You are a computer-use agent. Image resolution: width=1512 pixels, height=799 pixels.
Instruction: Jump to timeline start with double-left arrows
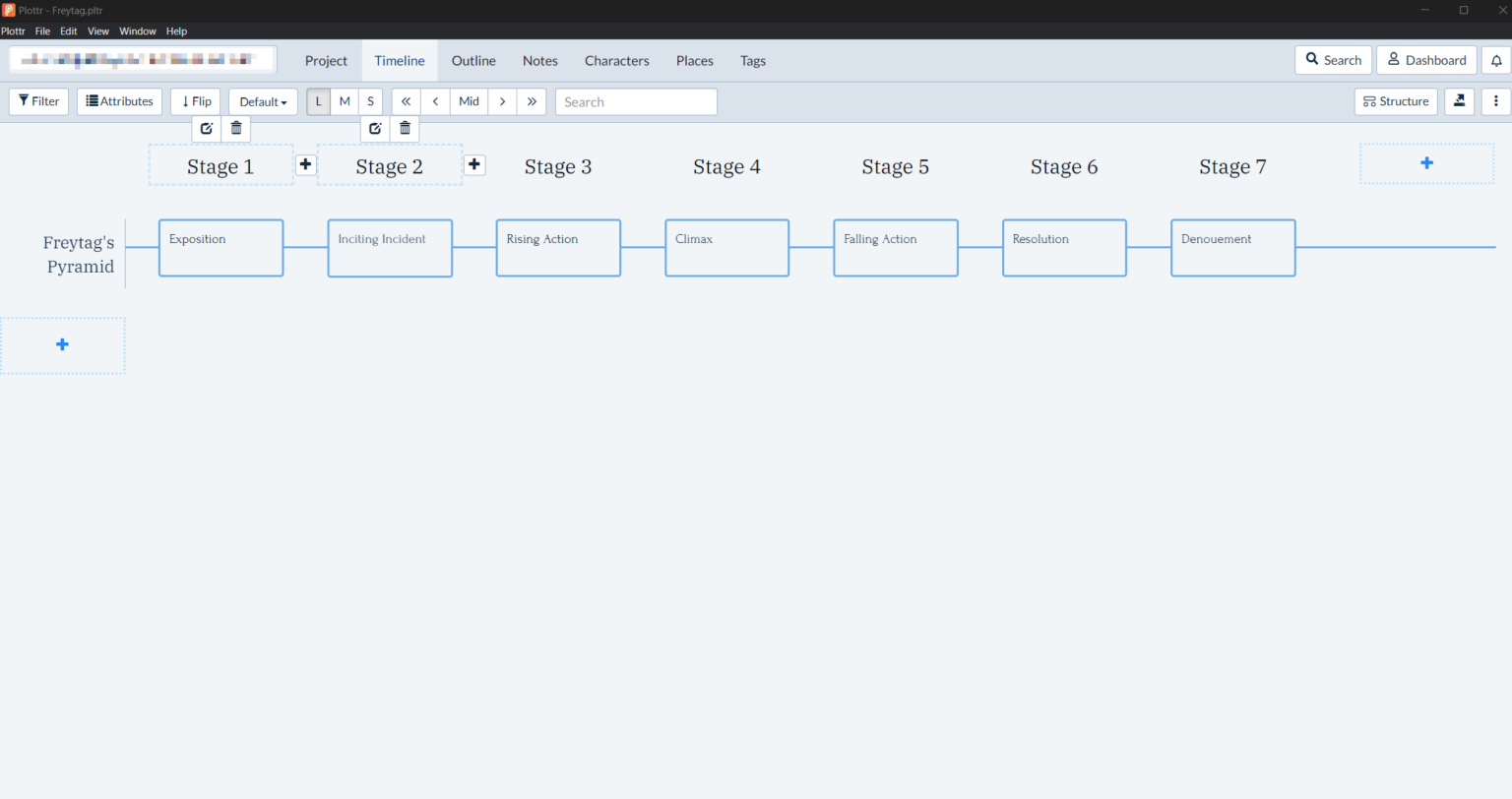[x=406, y=101]
